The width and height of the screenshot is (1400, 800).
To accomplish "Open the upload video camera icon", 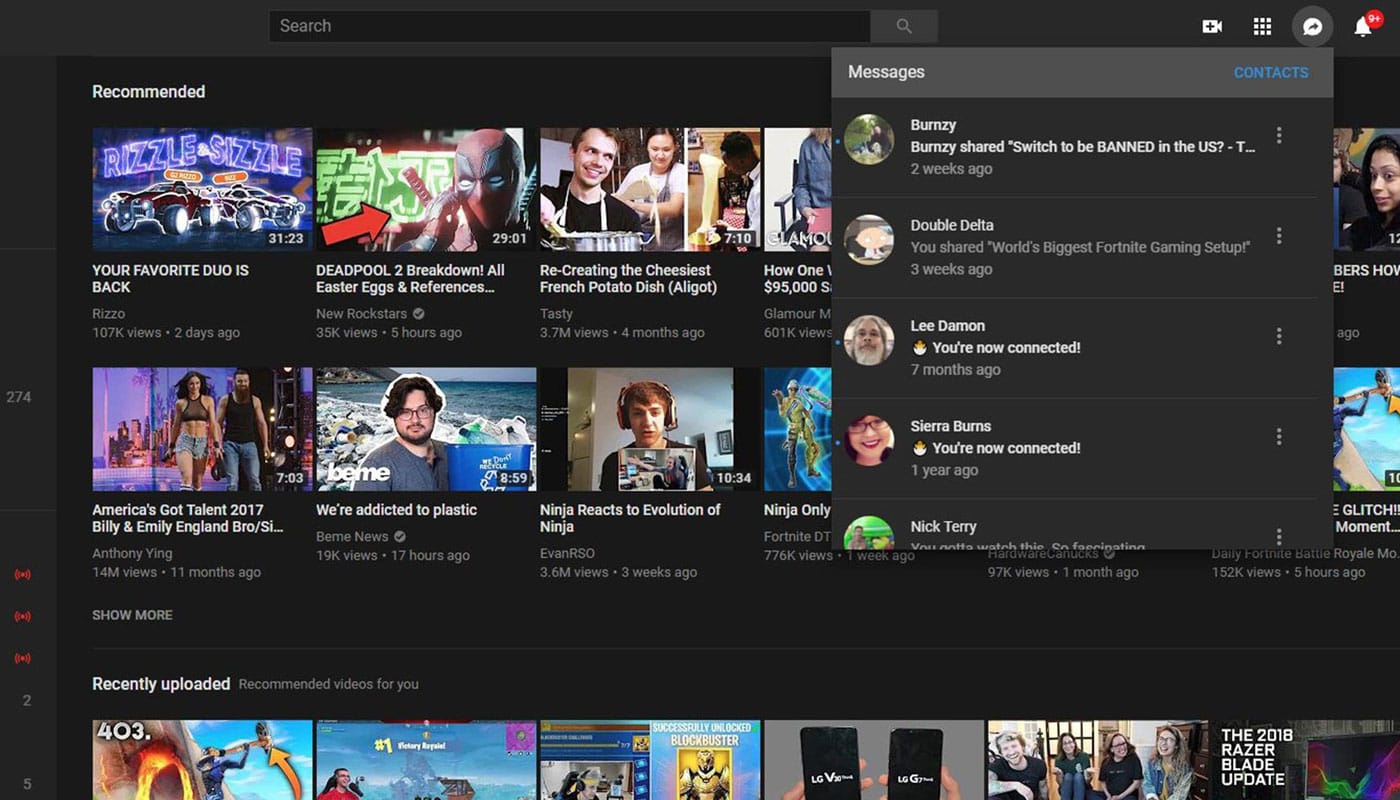I will (x=1212, y=27).
